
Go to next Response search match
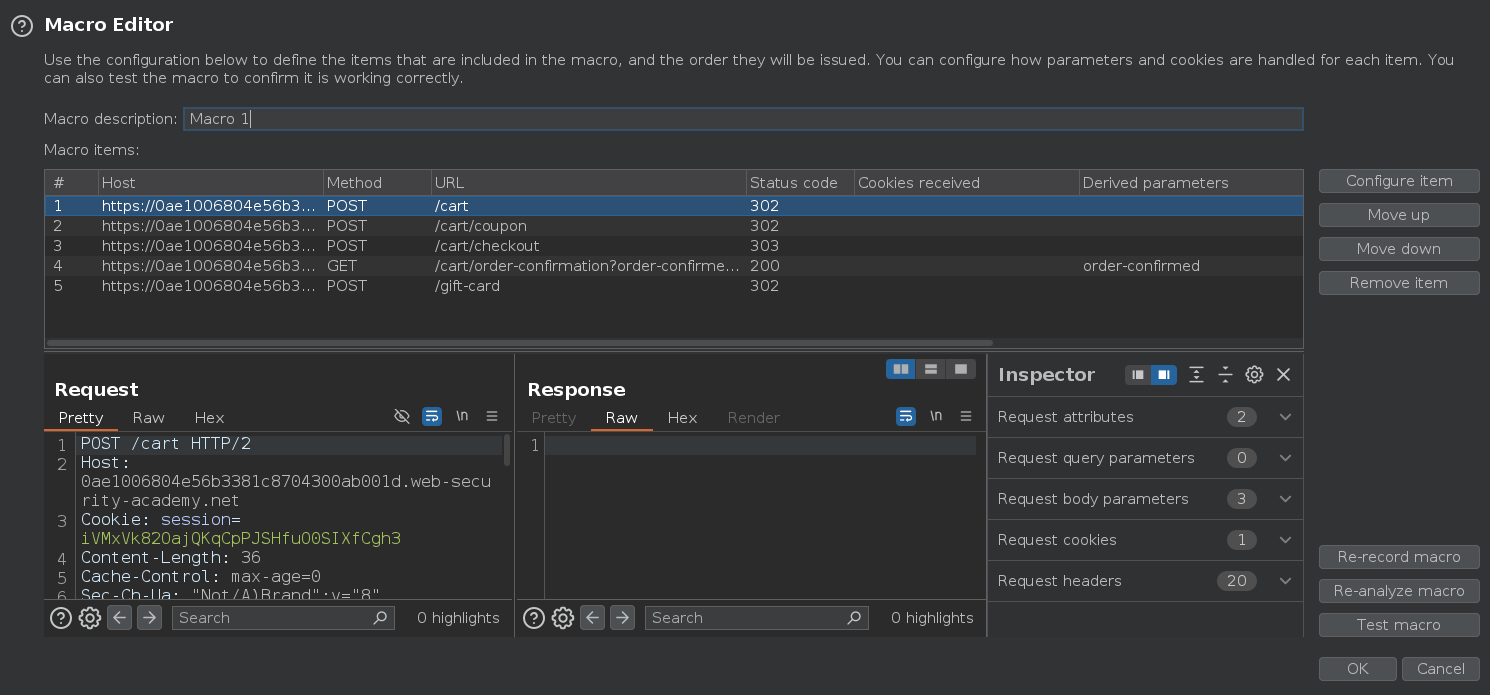[x=622, y=618]
